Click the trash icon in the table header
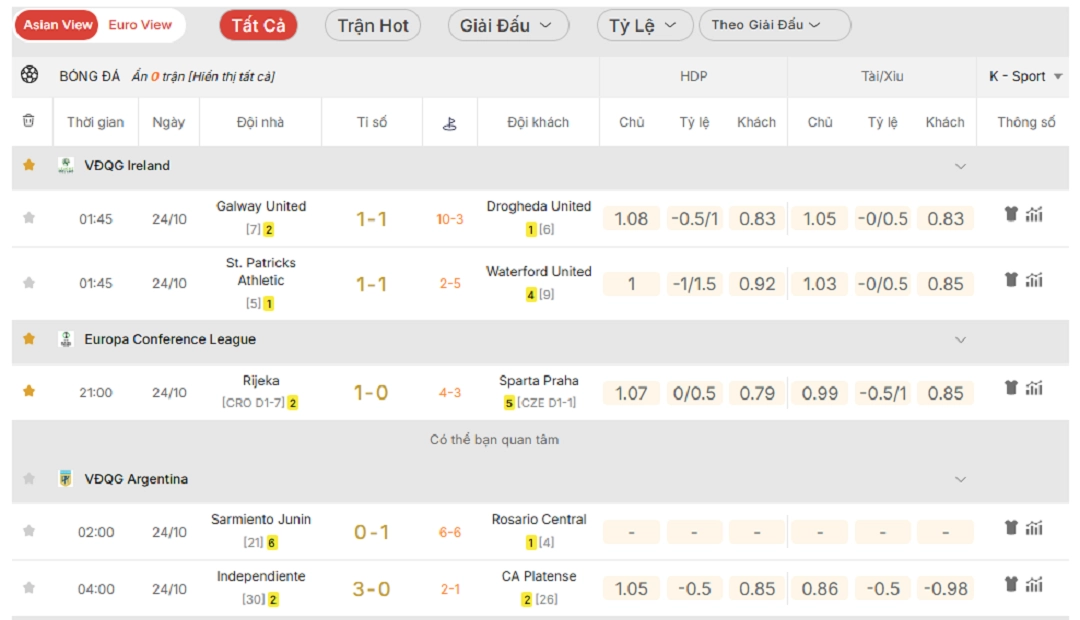Screen dimensions: 1080x620 coord(29,122)
